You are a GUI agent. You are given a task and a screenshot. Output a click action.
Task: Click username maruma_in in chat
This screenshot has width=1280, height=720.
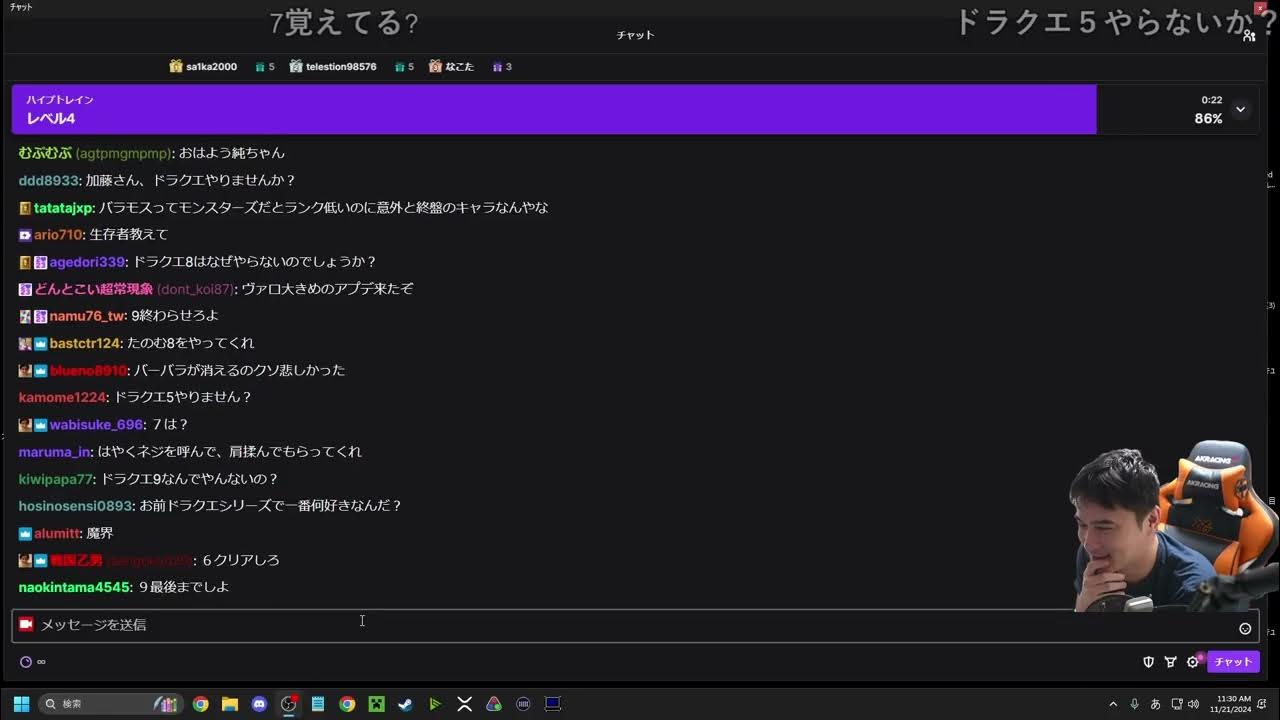55,452
